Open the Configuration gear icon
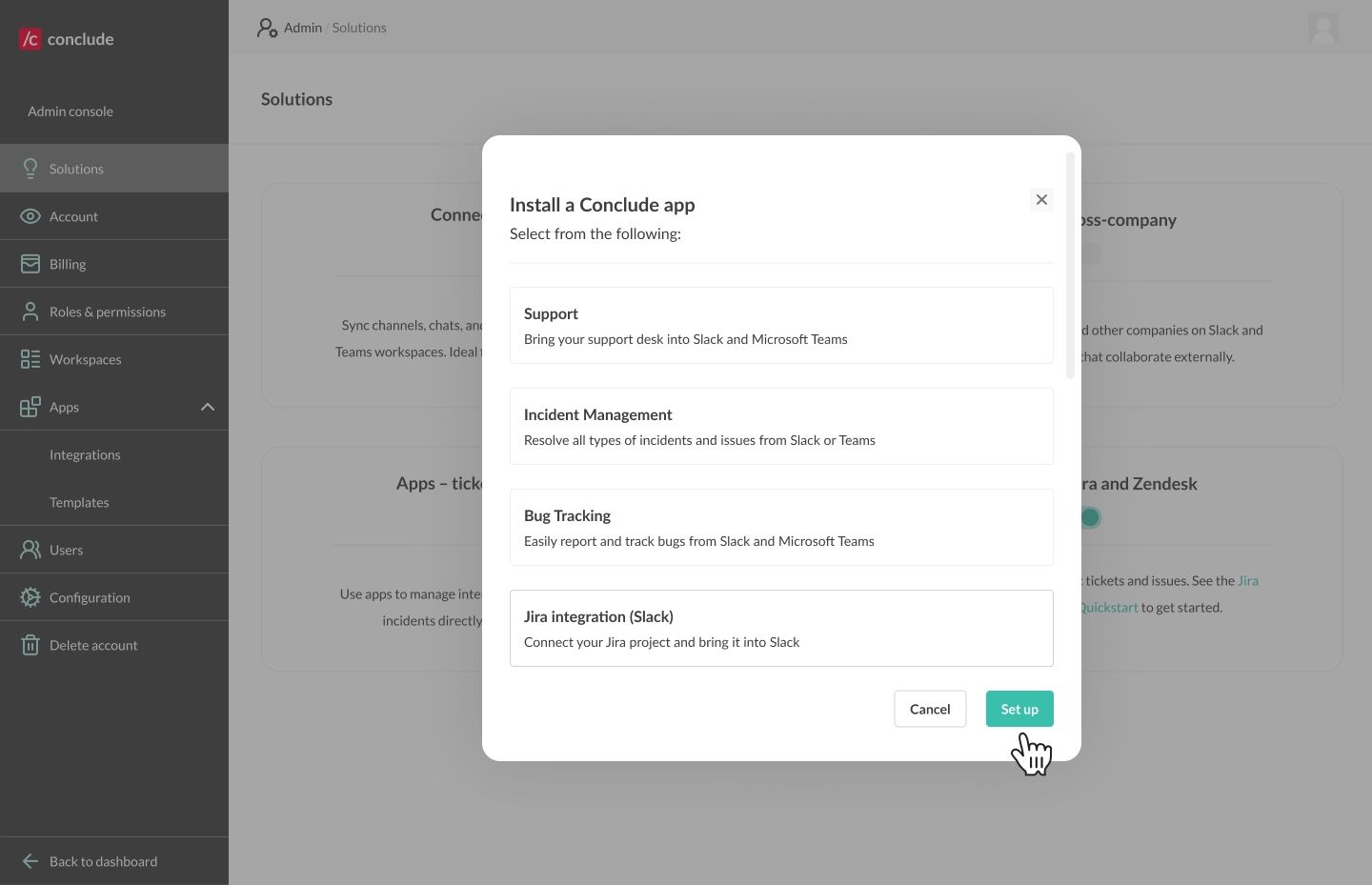This screenshot has height=885, width=1372. click(30, 597)
